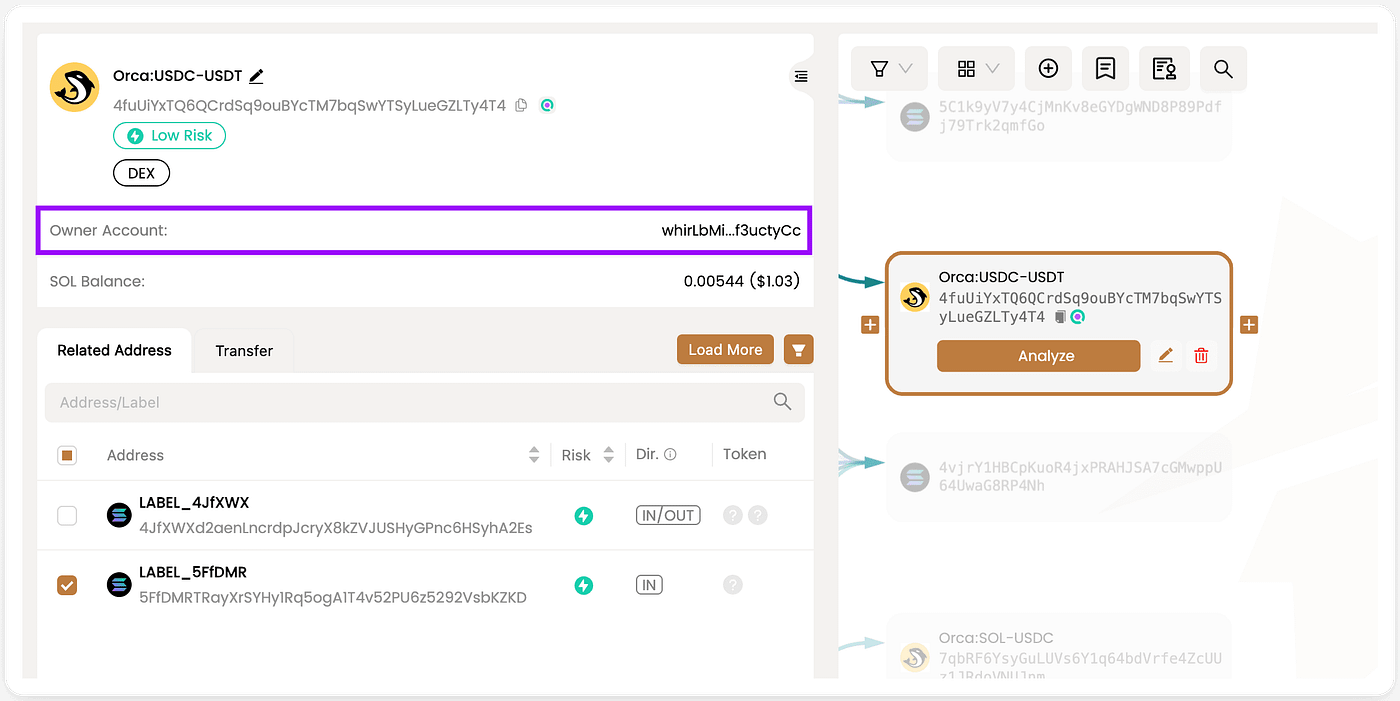The width and height of the screenshot is (1400, 701).
Task: Click the Orca logo on the selected node
Action: [914, 297]
